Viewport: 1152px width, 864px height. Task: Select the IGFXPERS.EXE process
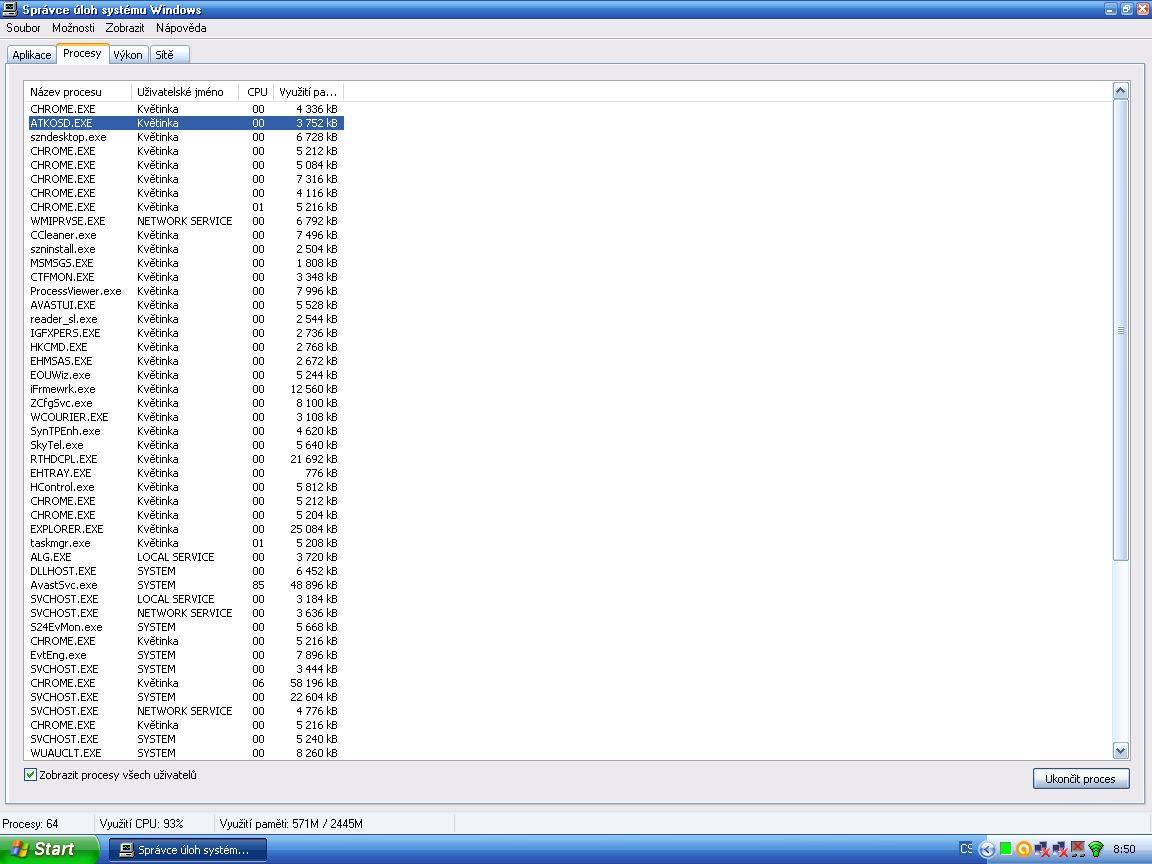186,333
